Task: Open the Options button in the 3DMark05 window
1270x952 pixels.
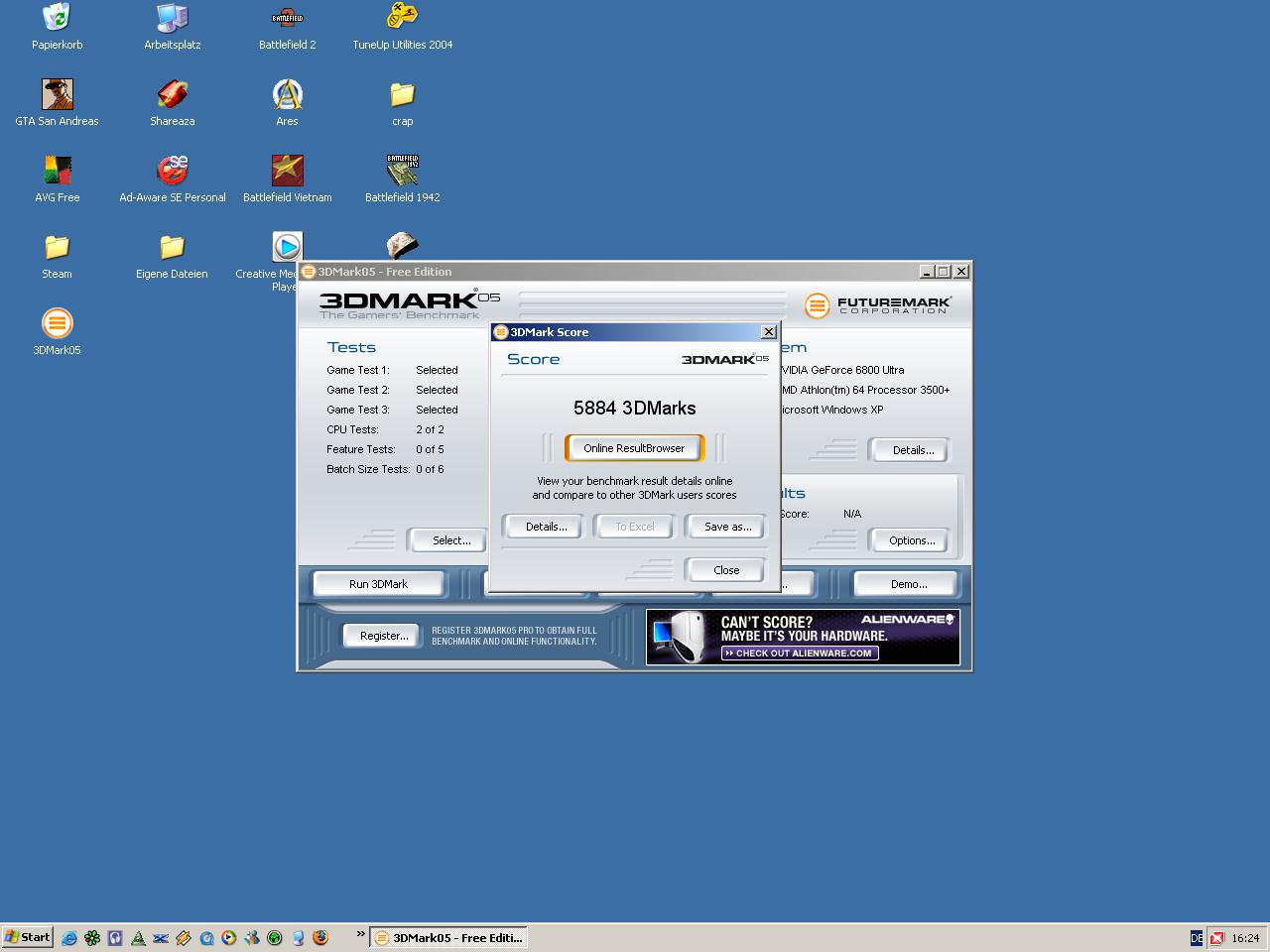Action: [912, 540]
